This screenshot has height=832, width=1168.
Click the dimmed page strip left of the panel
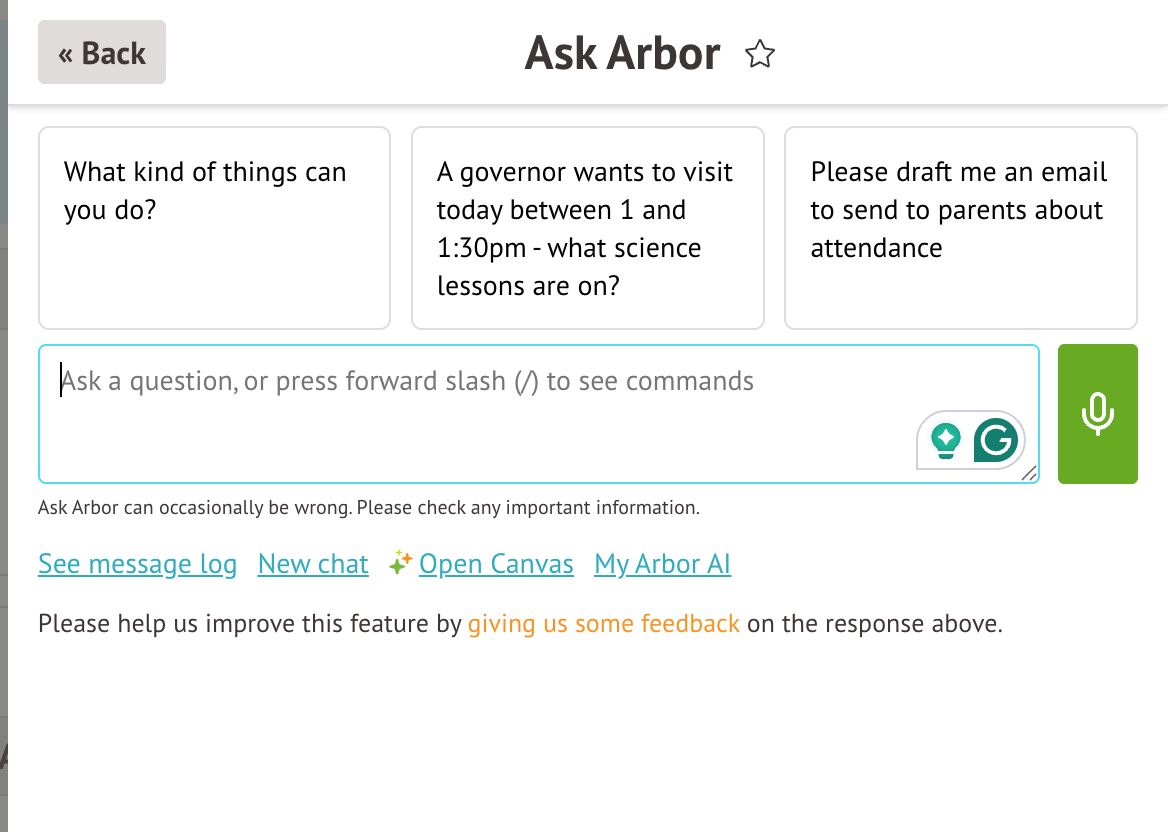point(3,400)
